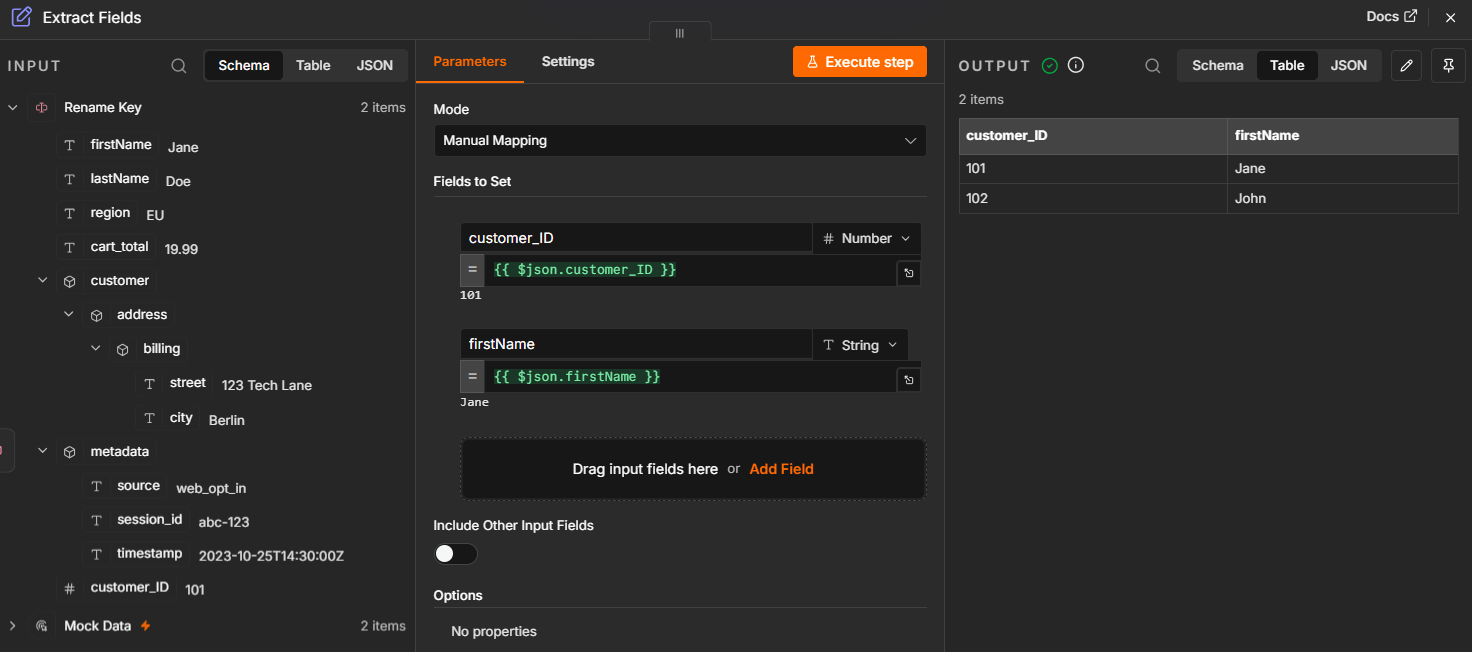
Task: Collapse the address object
Action: pos(69,314)
